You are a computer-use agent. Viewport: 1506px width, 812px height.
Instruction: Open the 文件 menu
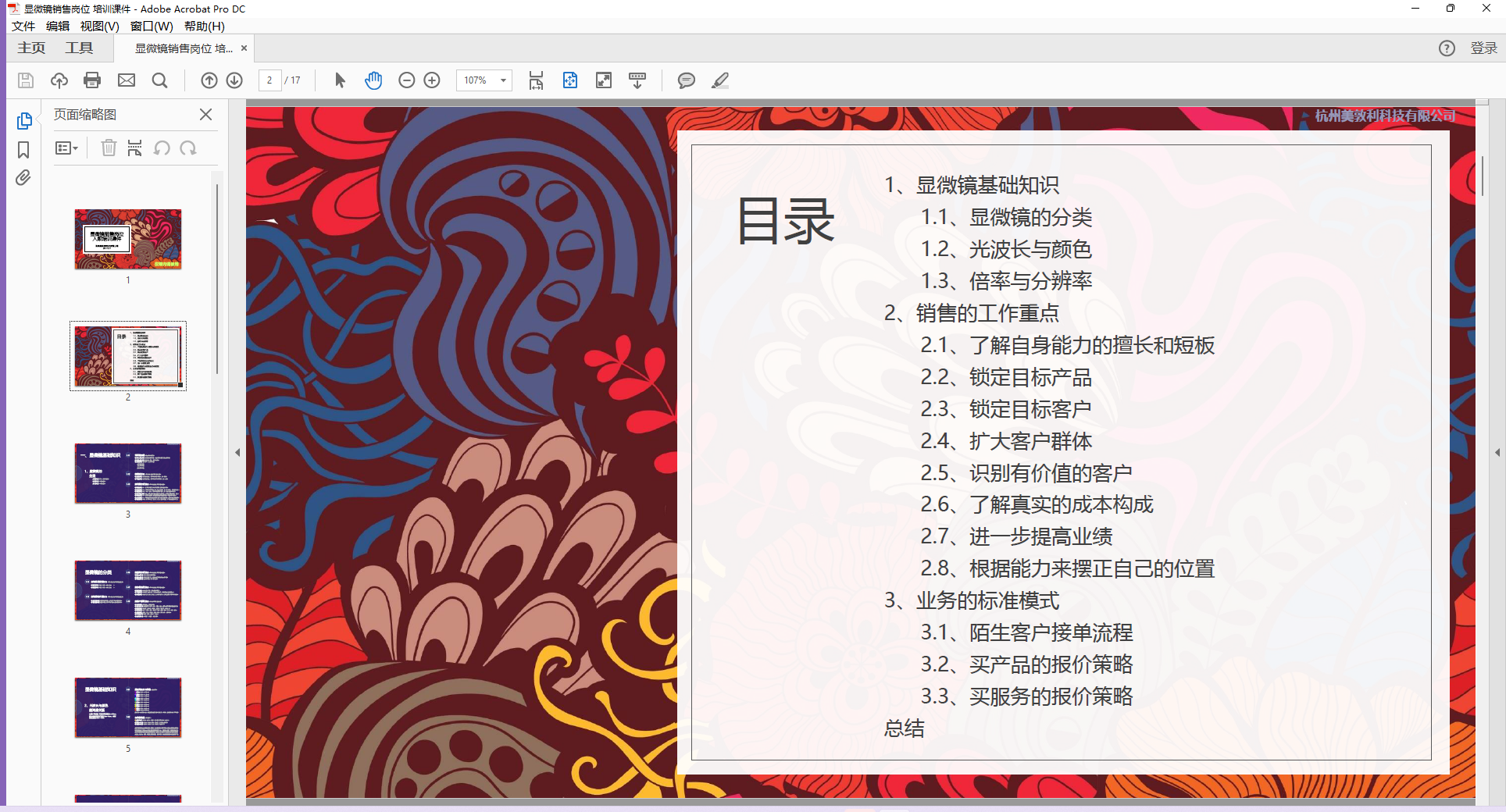click(23, 26)
